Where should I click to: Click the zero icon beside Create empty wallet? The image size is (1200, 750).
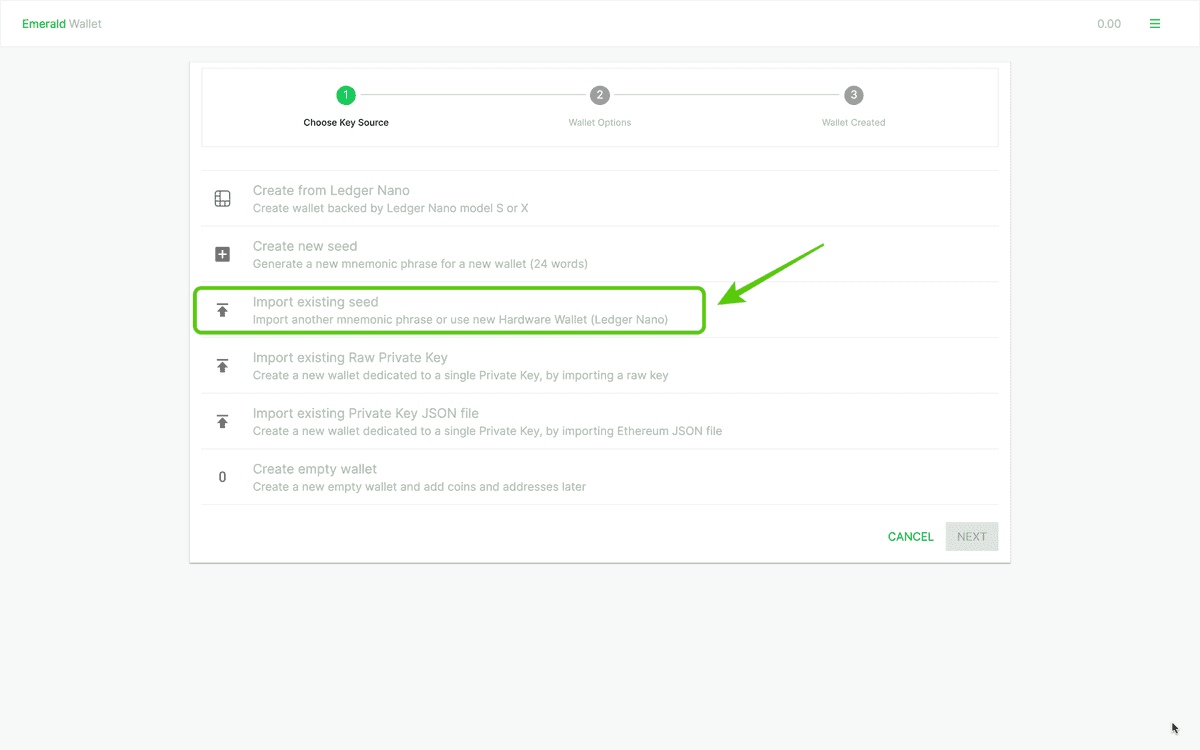point(222,477)
